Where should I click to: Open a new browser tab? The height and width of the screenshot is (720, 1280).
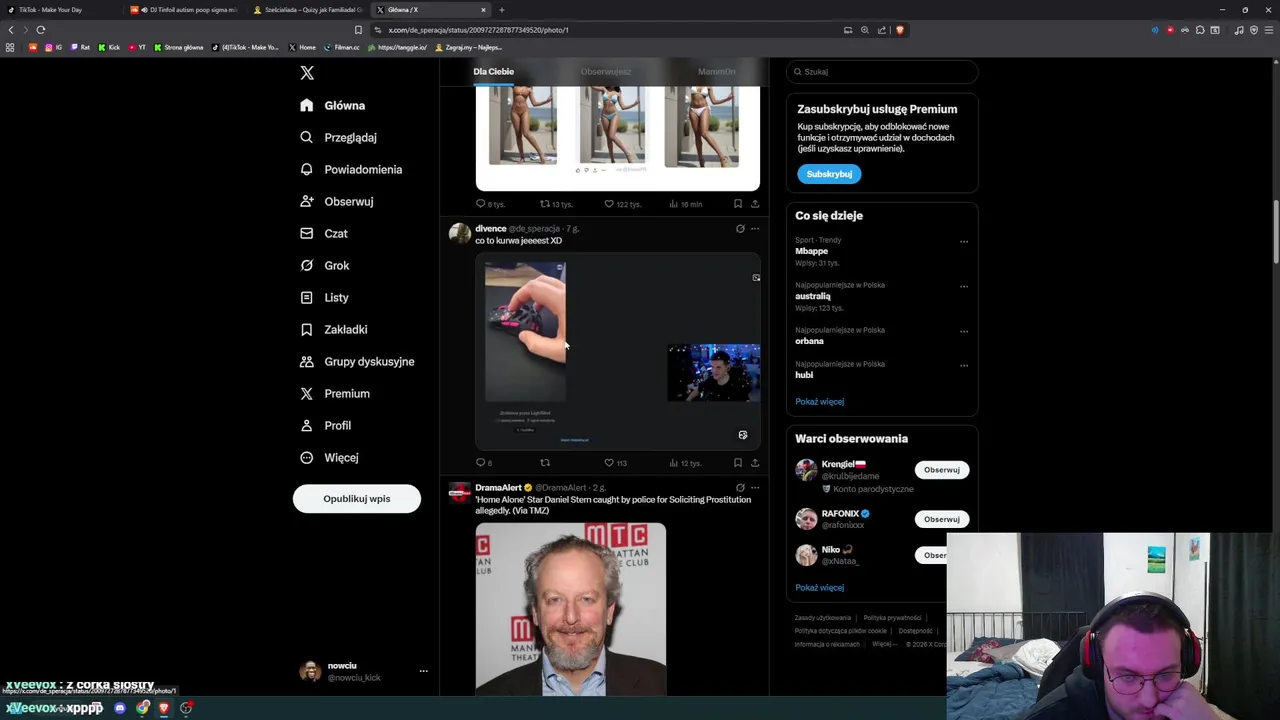click(x=502, y=10)
